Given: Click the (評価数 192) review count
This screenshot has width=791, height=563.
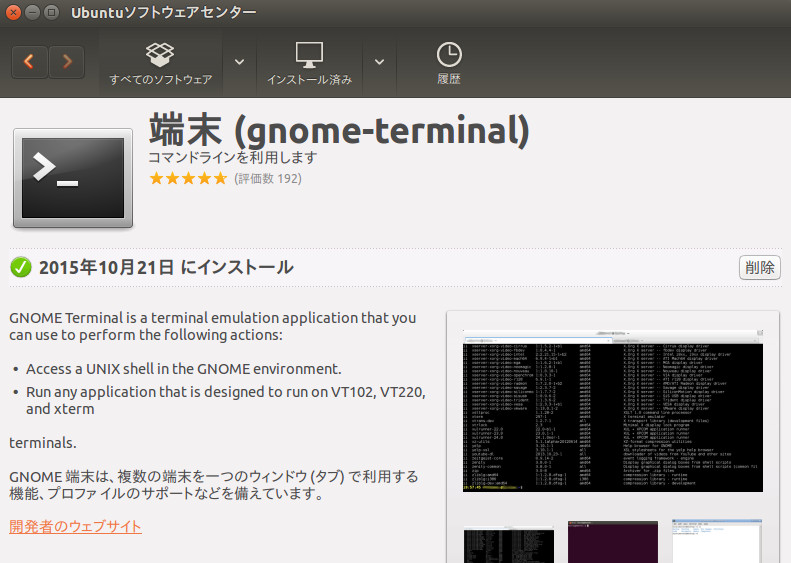Looking at the screenshot, I should tap(268, 179).
